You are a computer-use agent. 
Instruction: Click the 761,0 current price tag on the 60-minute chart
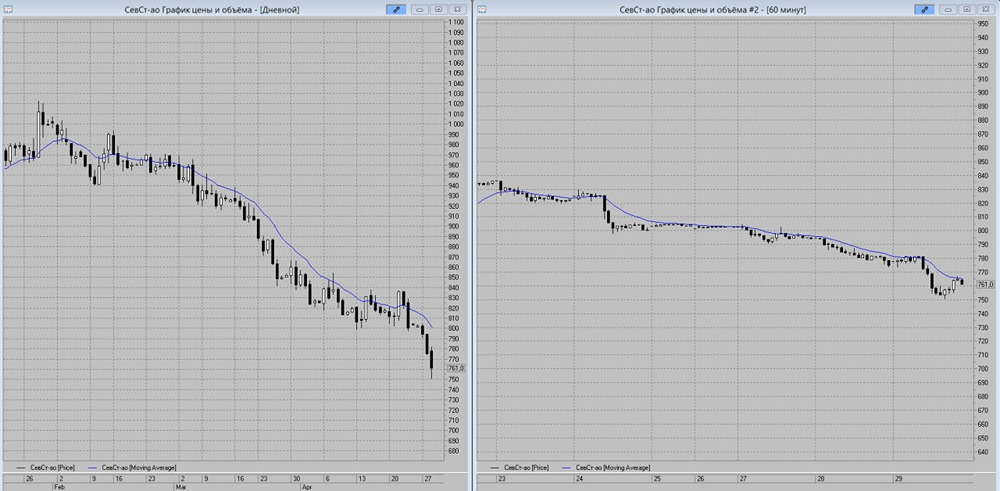tap(985, 284)
